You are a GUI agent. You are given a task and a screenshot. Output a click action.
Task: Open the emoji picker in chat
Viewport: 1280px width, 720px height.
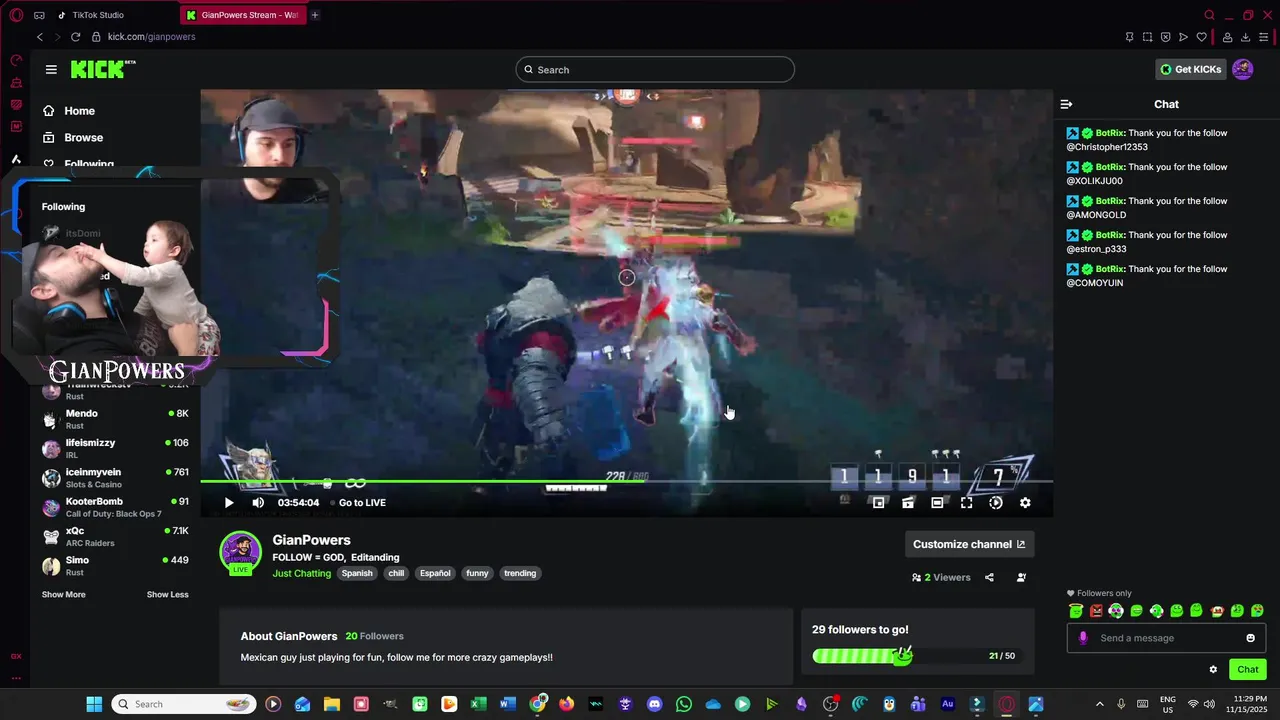tap(1250, 638)
